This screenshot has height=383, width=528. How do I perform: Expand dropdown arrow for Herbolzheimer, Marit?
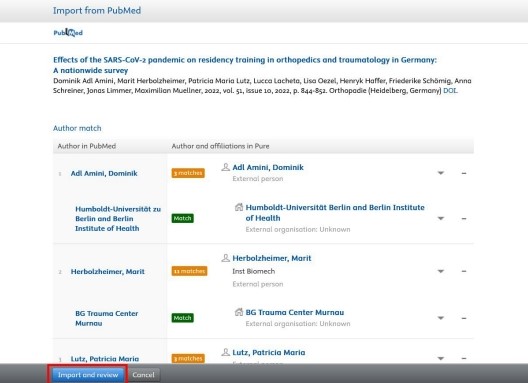pos(440,271)
